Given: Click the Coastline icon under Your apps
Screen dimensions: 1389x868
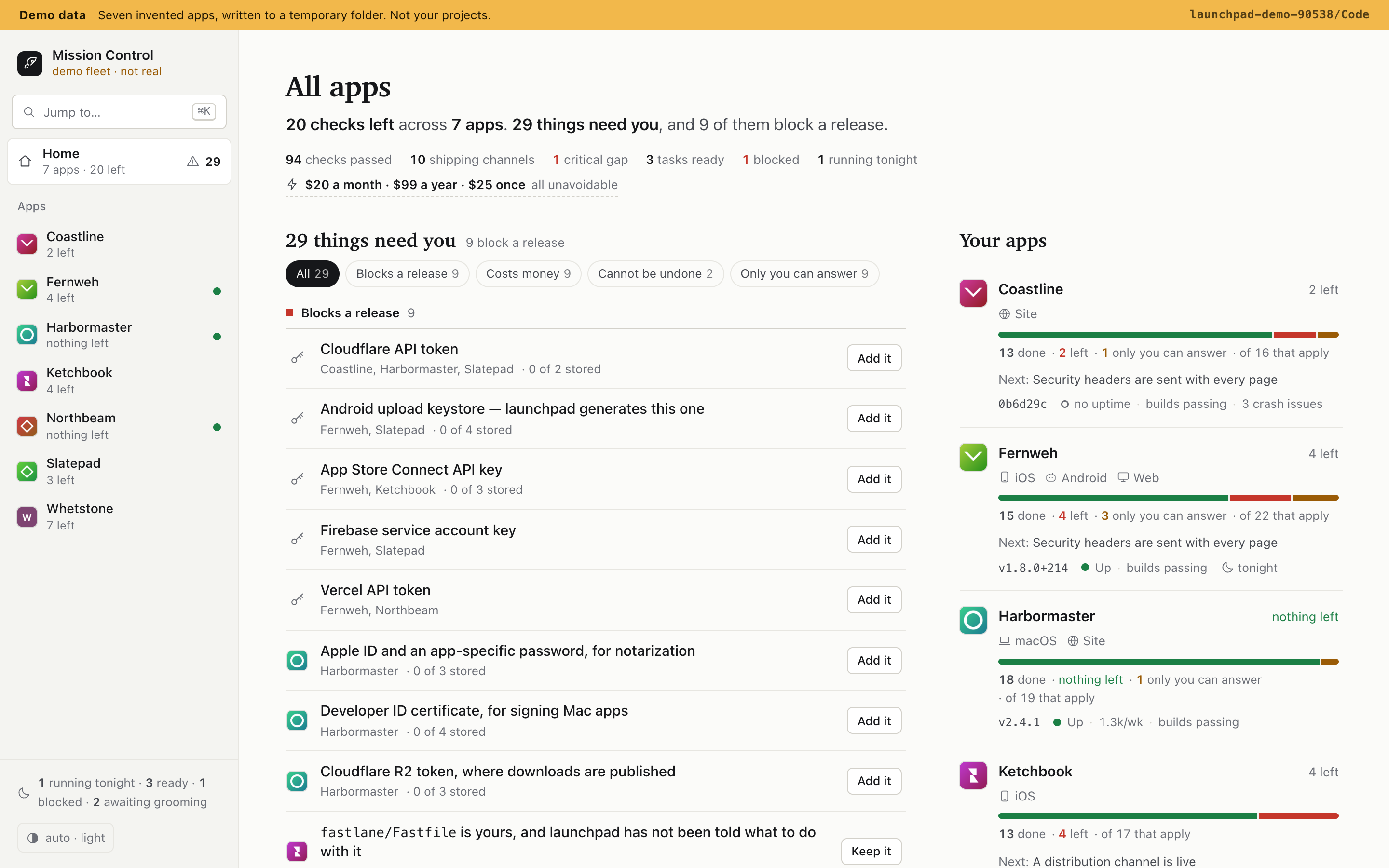Looking at the screenshot, I should [x=973, y=293].
